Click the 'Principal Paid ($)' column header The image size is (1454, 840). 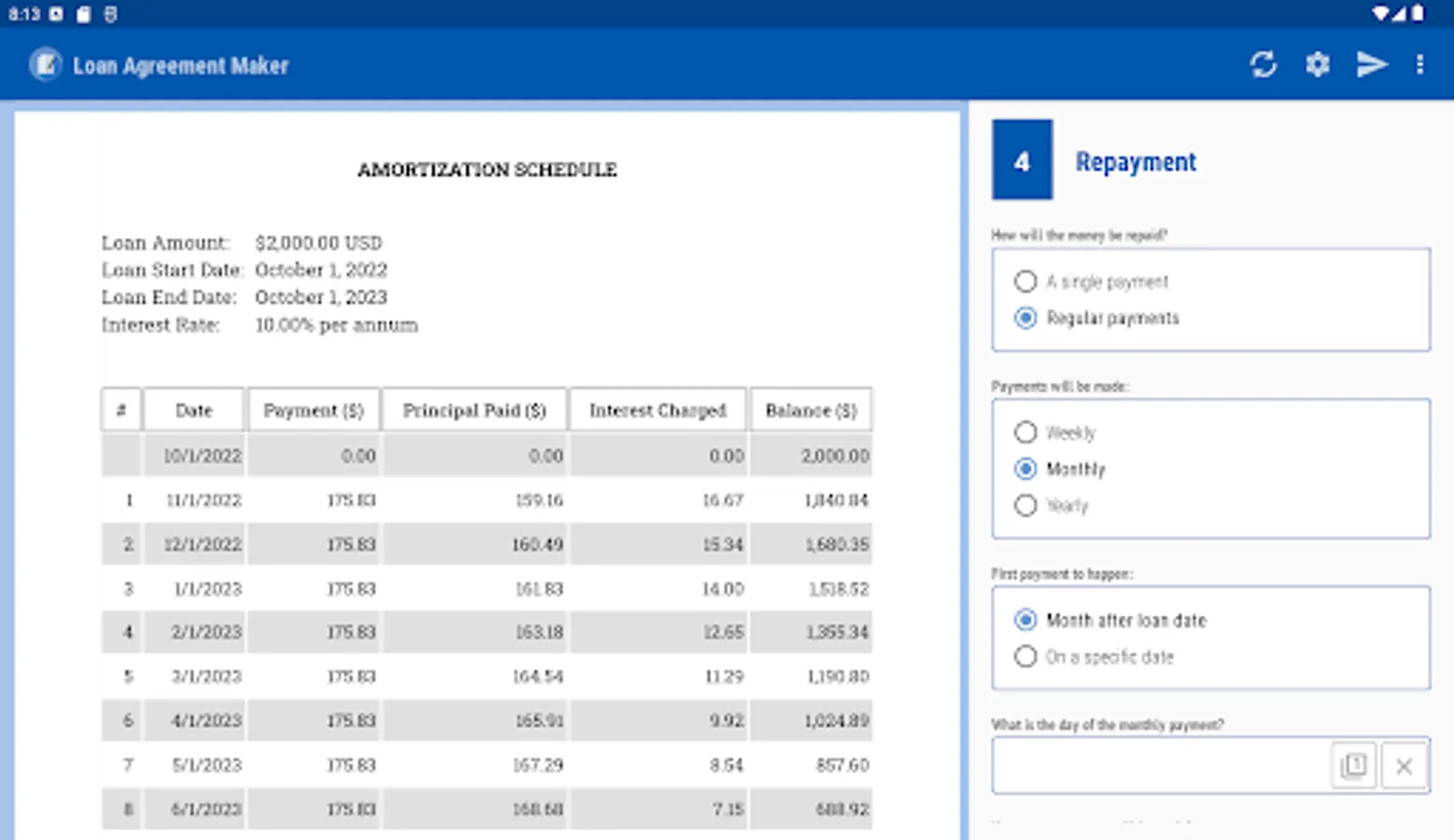473,411
